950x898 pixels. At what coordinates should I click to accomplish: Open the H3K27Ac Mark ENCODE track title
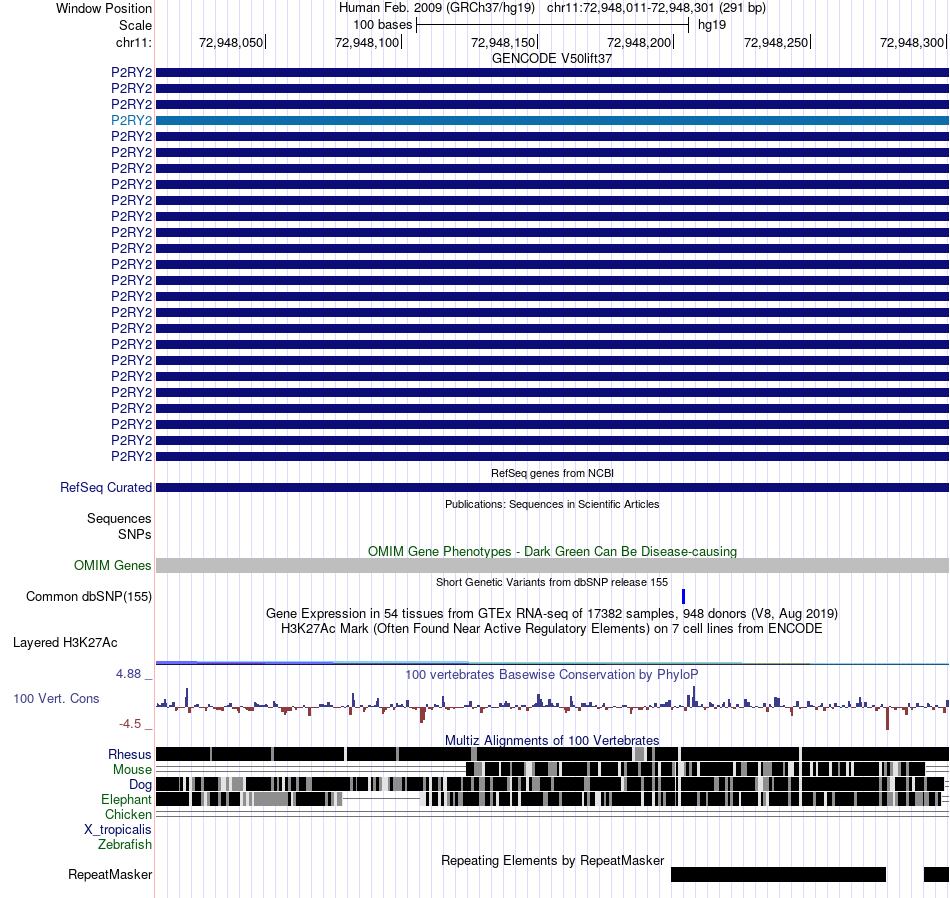[x=552, y=628]
